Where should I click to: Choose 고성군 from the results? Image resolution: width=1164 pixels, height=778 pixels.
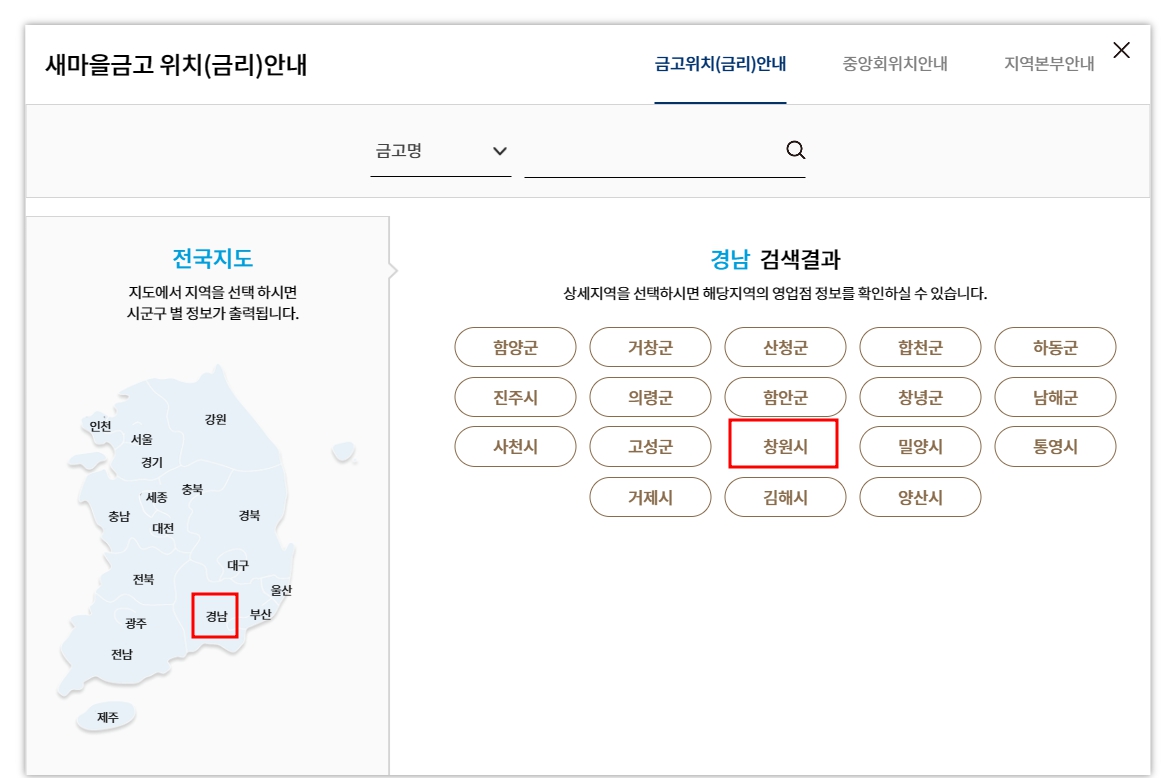650,446
